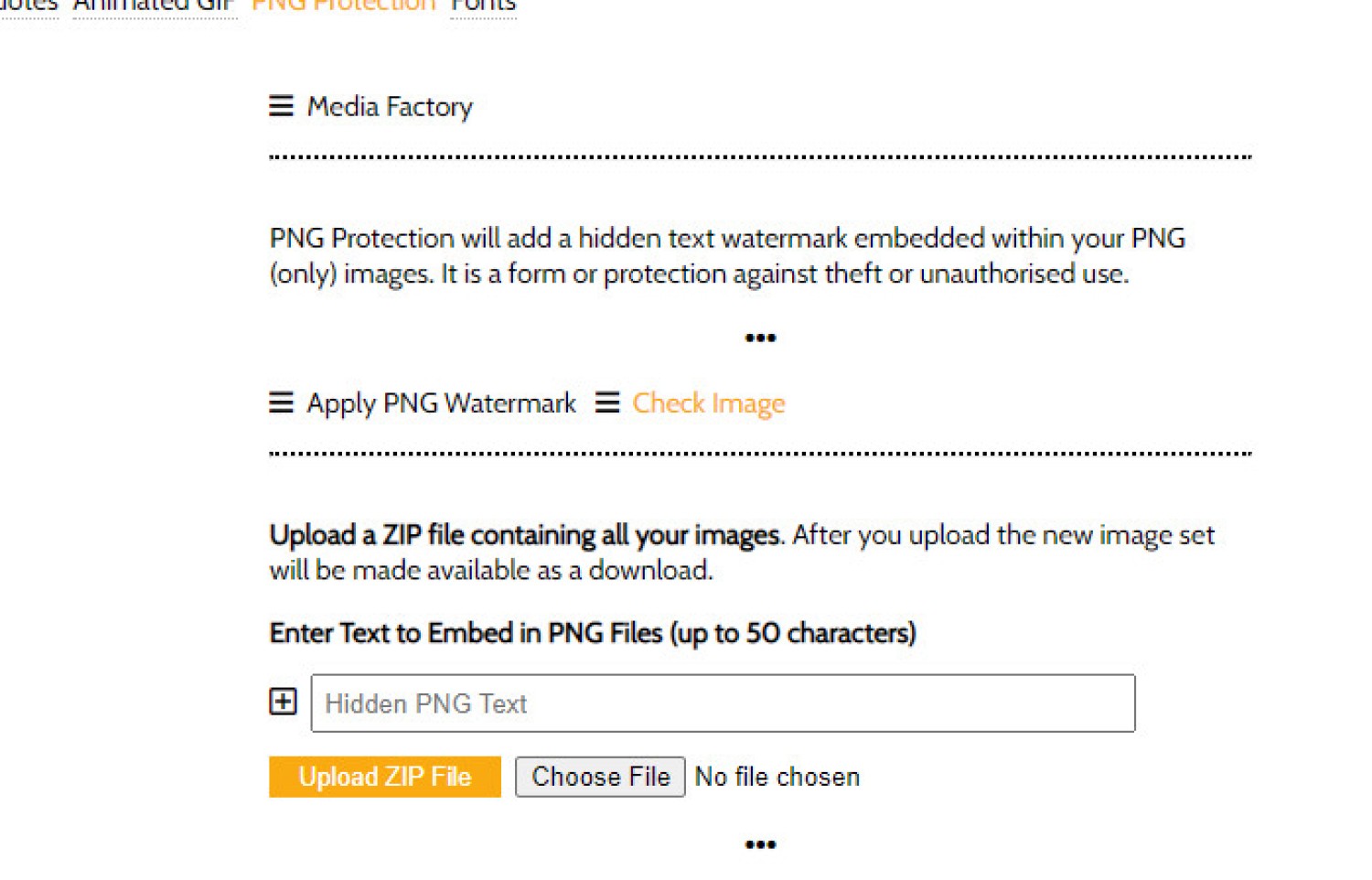1372x880 pixels.
Task: Click the menu icon before Apply PNG Watermark
Action: (281, 402)
